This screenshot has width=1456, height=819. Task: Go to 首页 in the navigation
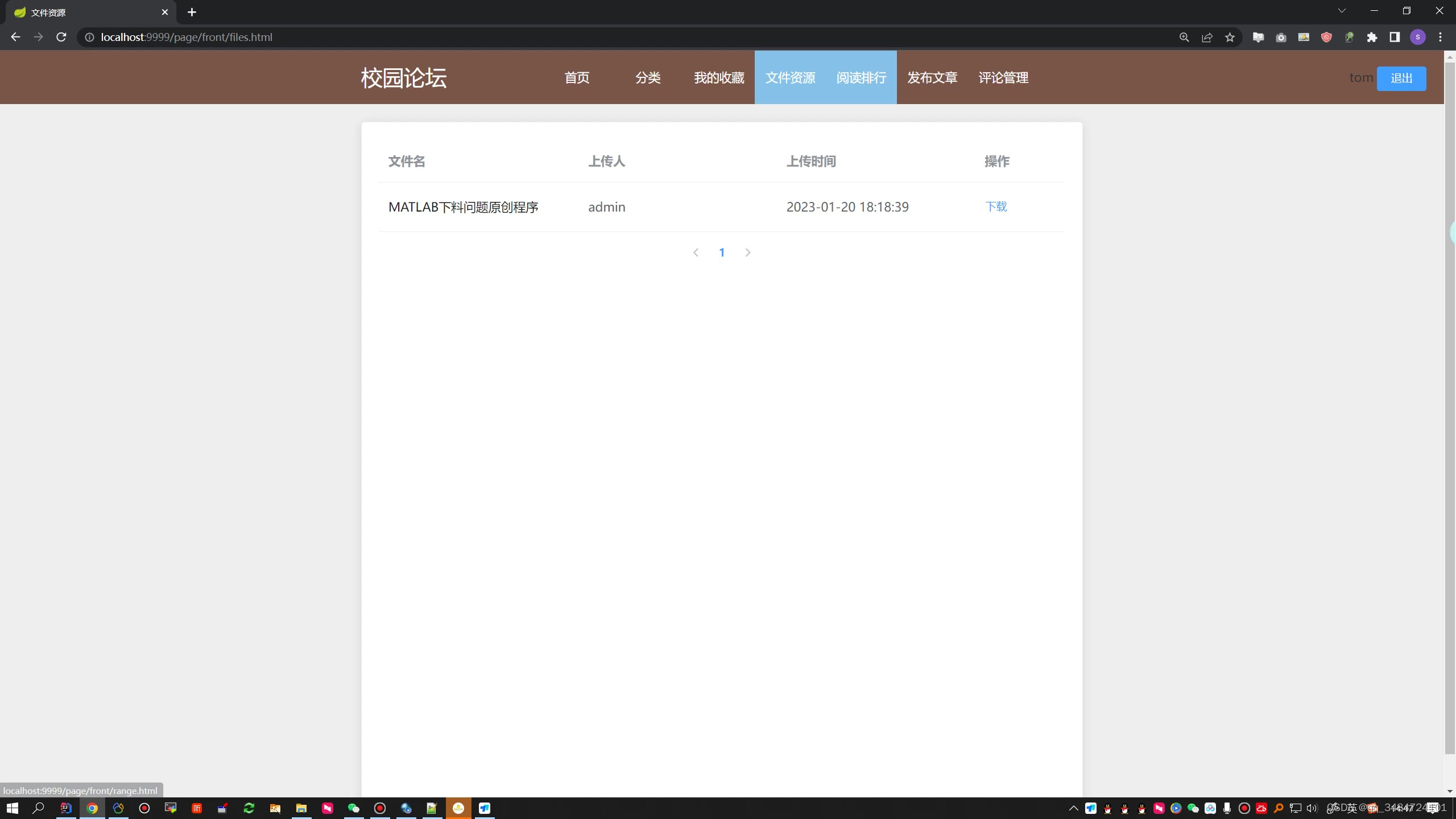577,77
